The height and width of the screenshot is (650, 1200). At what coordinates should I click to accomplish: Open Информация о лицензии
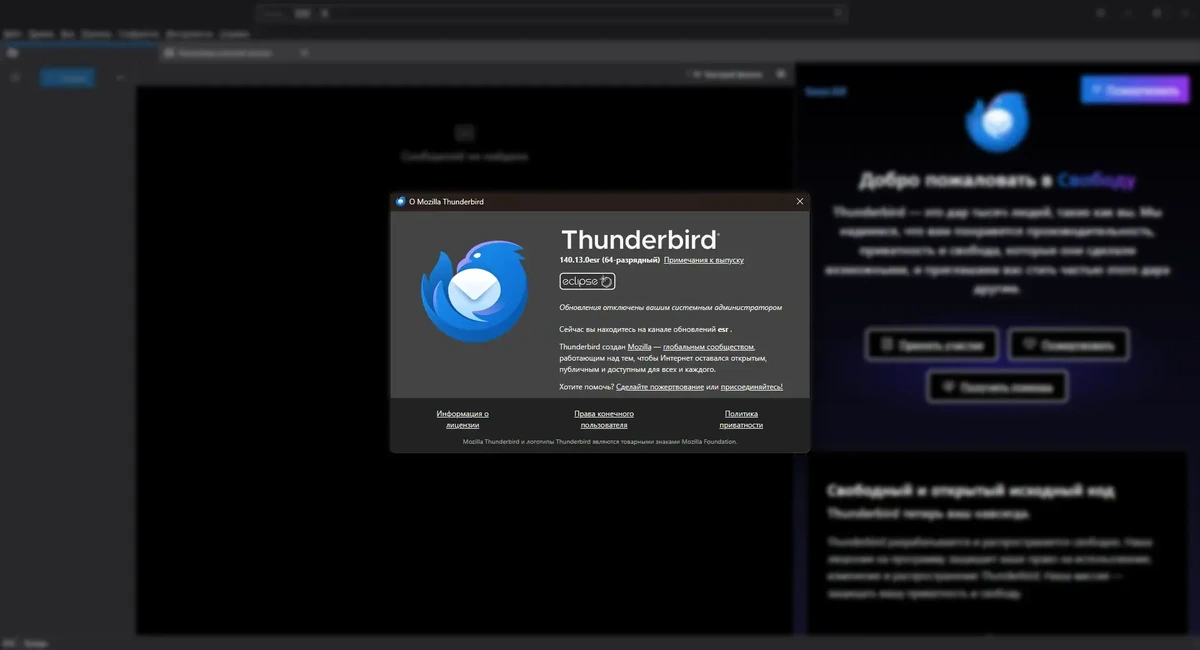click(x=462, y=419)
